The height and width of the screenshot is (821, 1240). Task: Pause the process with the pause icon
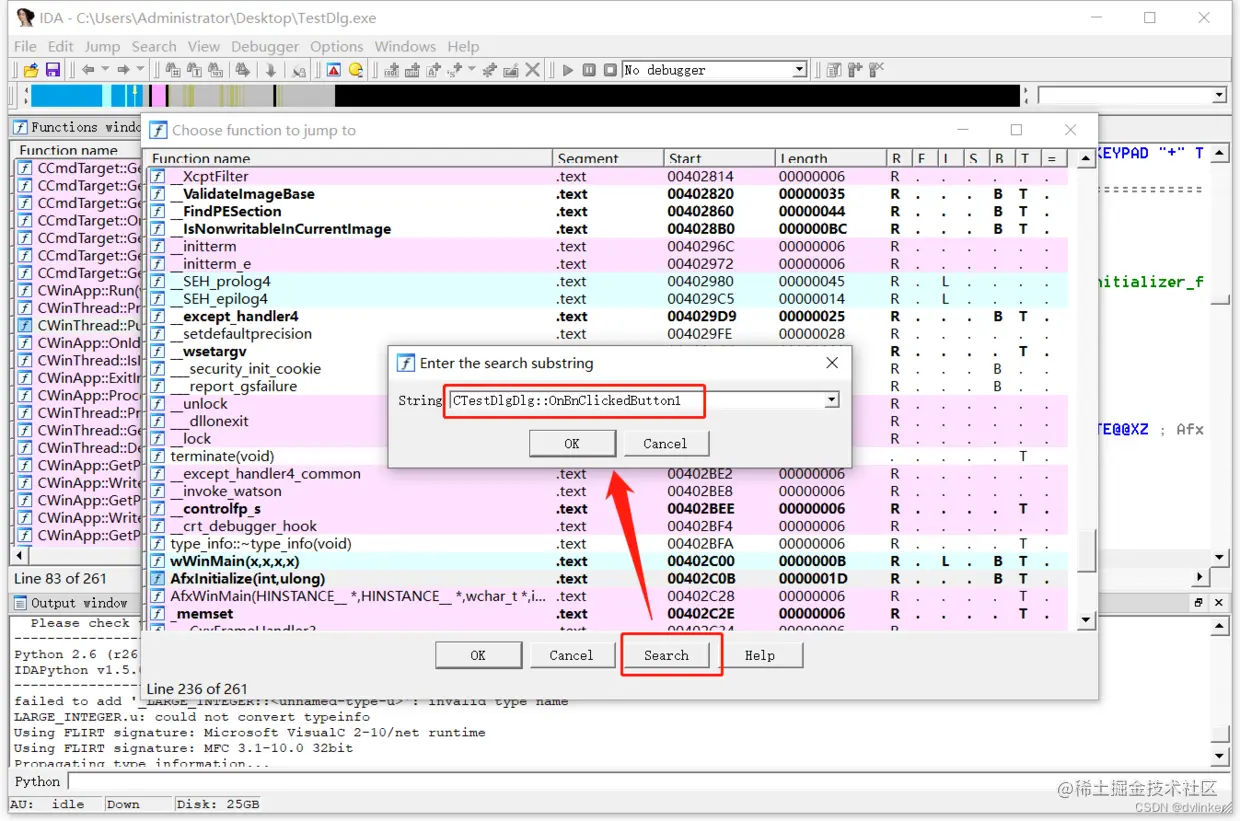click(x=589, y=70)
